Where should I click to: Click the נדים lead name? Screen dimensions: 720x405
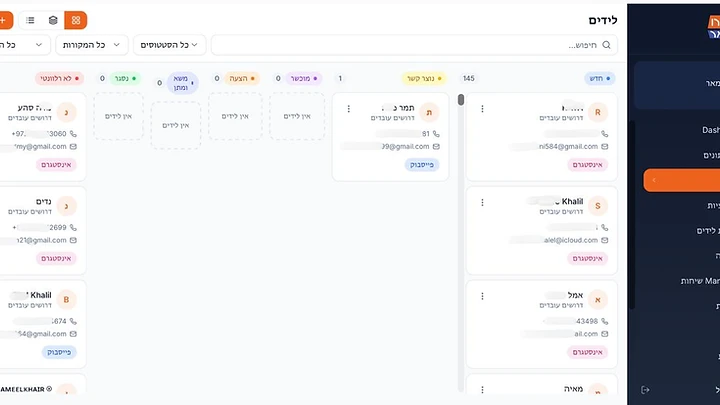point(44,202)
